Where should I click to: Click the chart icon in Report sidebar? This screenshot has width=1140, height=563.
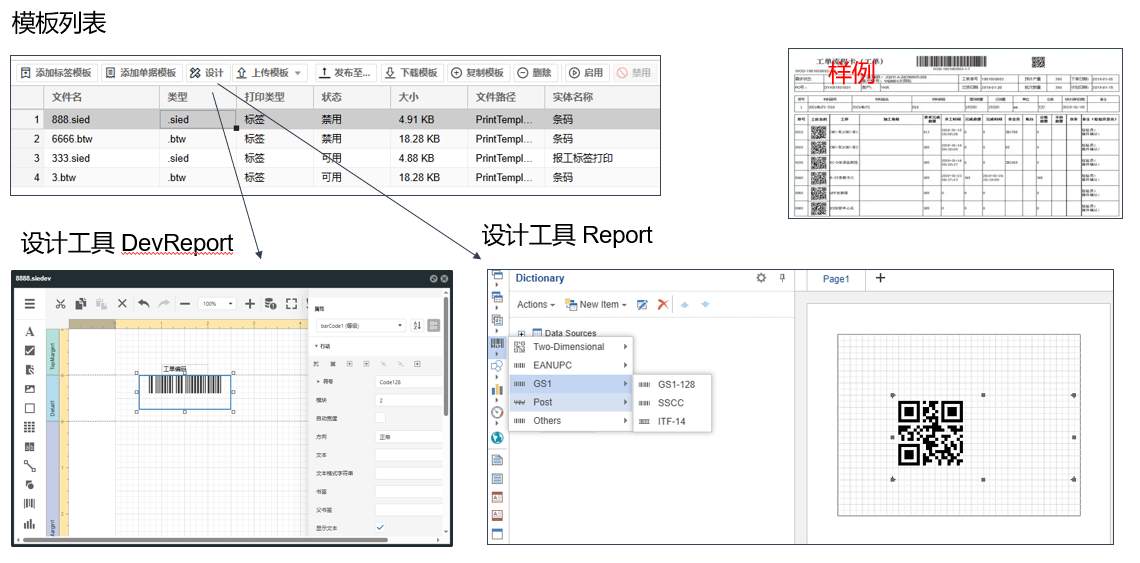(497, 389)
